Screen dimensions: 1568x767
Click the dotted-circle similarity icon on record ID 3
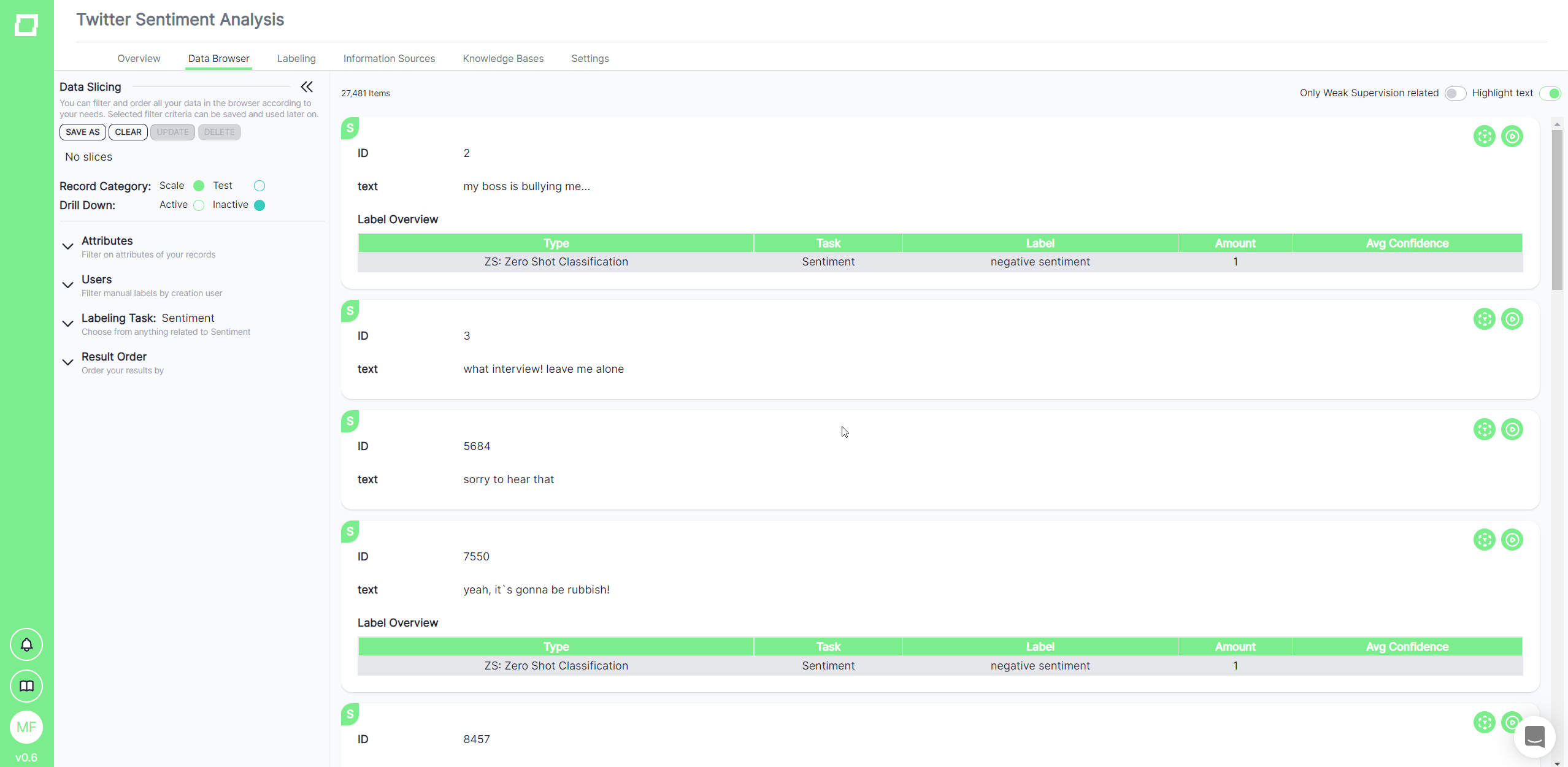(1484, 319)
